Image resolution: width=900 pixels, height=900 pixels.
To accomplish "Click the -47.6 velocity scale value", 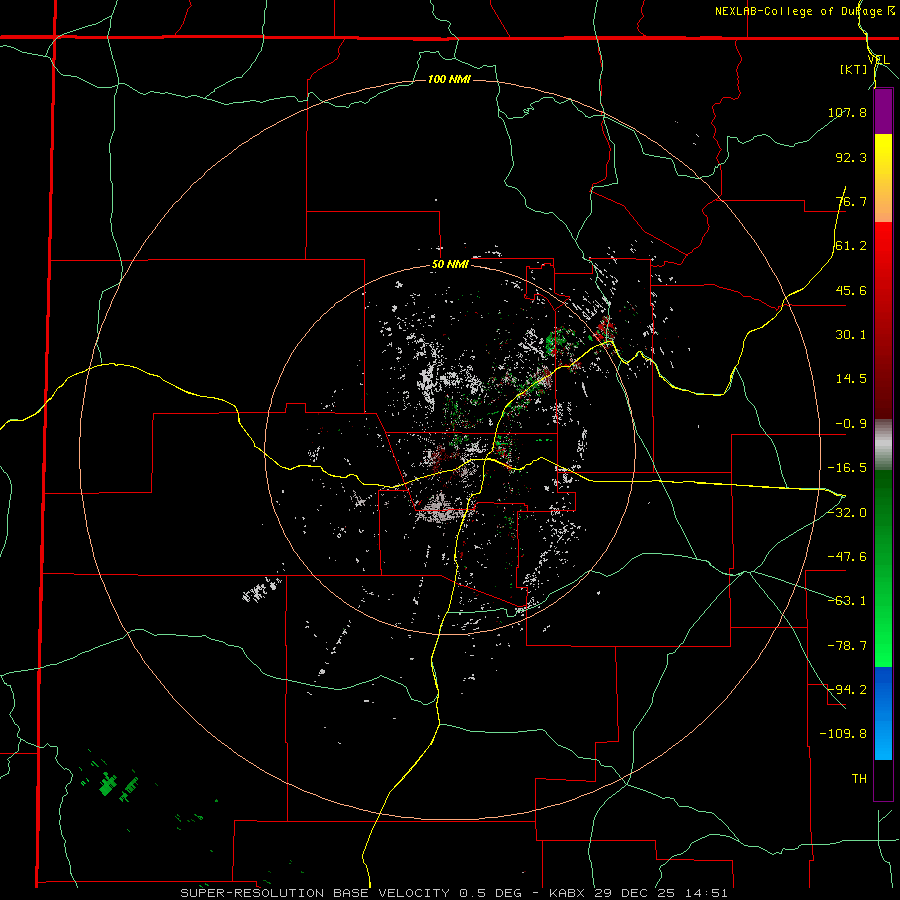I will click(847, 557).
